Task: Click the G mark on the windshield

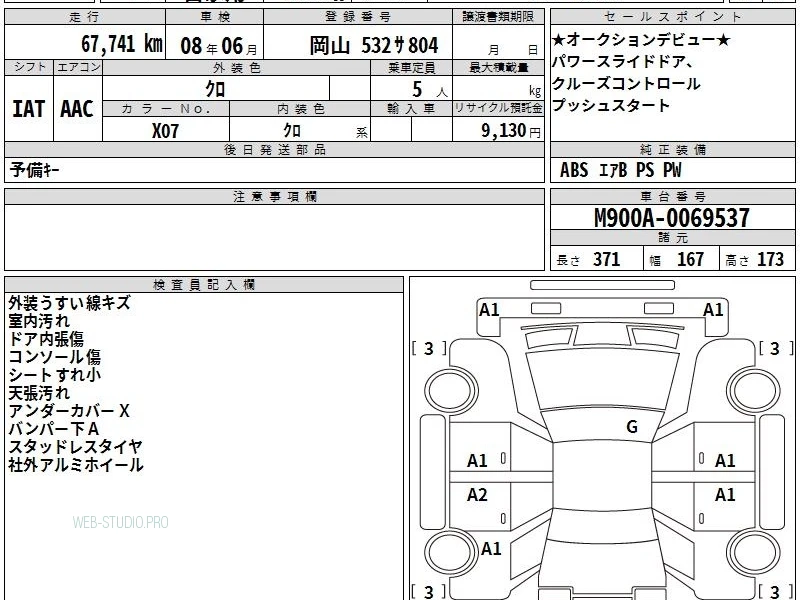Action: (632, 427)
